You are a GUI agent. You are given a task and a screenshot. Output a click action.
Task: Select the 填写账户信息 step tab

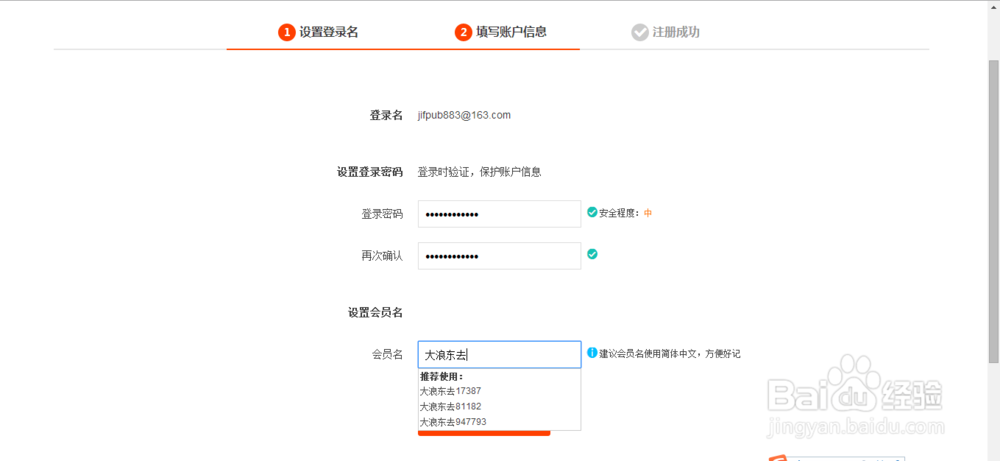[501, 32]
